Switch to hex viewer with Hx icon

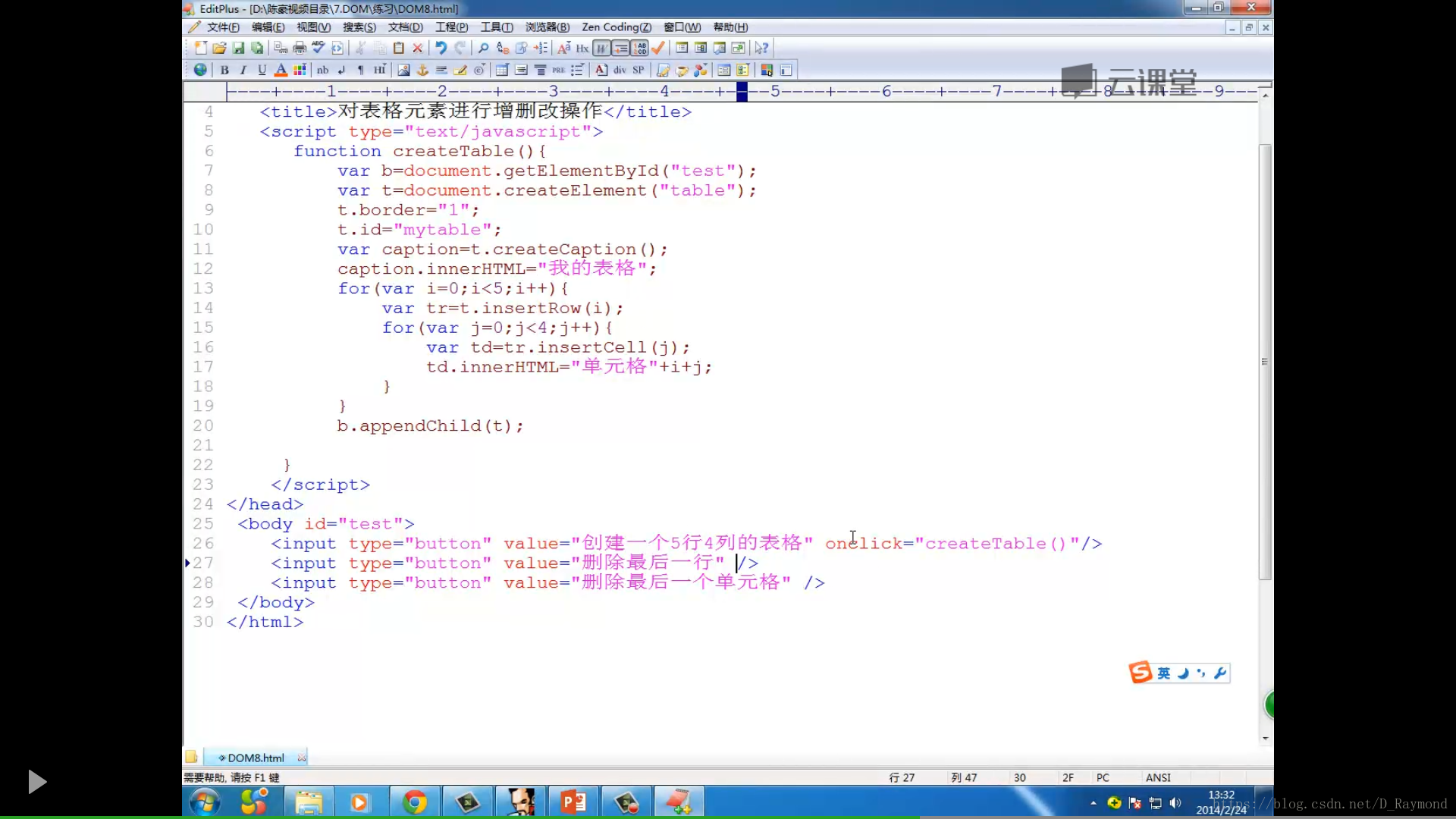(582, 48)
